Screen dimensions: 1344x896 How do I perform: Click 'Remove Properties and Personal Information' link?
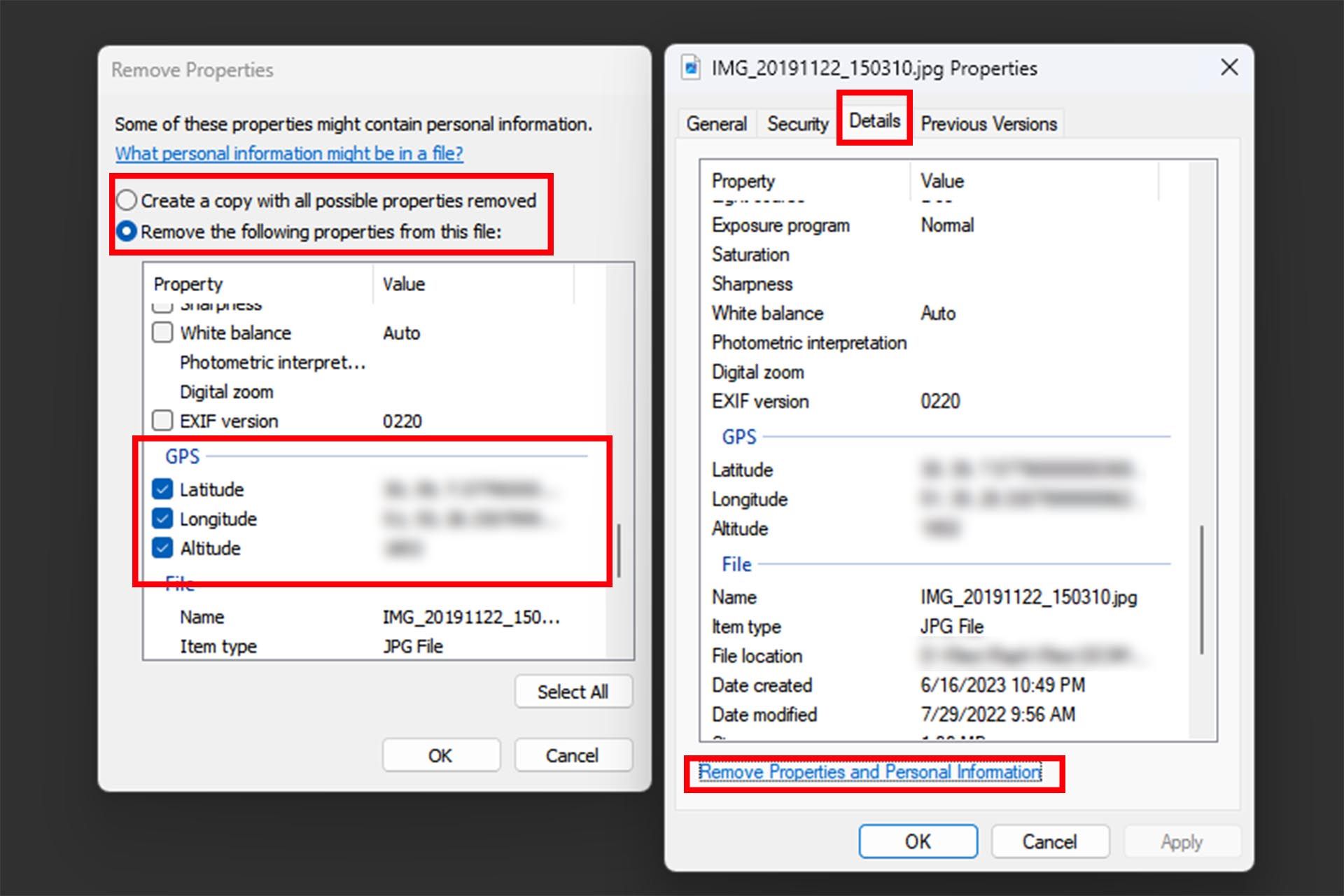(x=869, y=772)
